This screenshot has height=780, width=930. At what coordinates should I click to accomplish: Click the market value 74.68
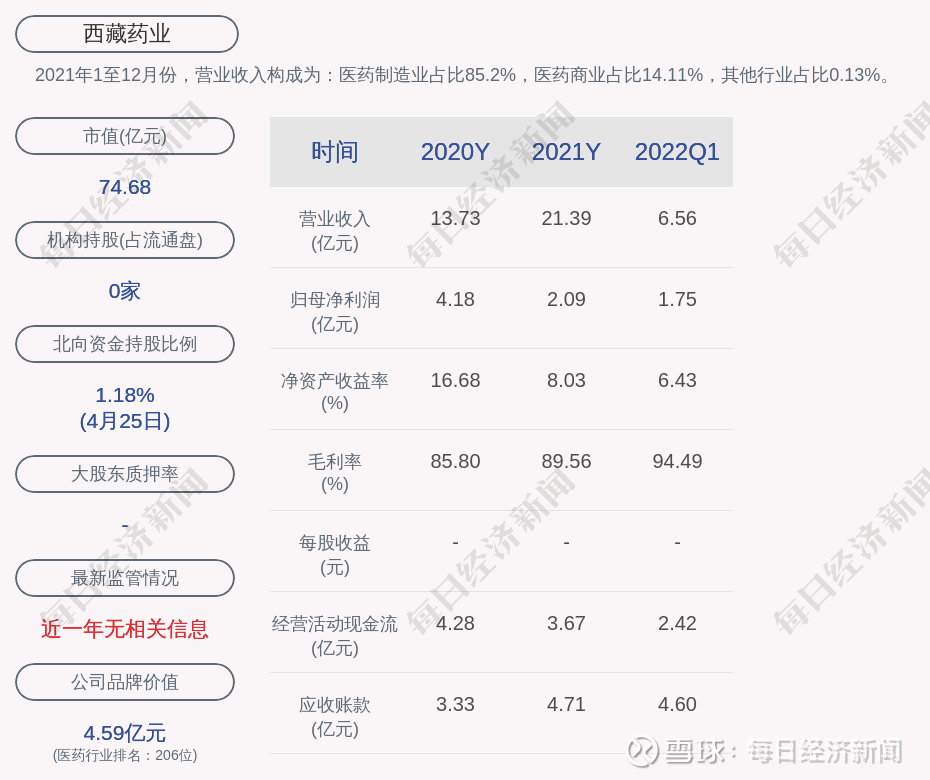125,187
